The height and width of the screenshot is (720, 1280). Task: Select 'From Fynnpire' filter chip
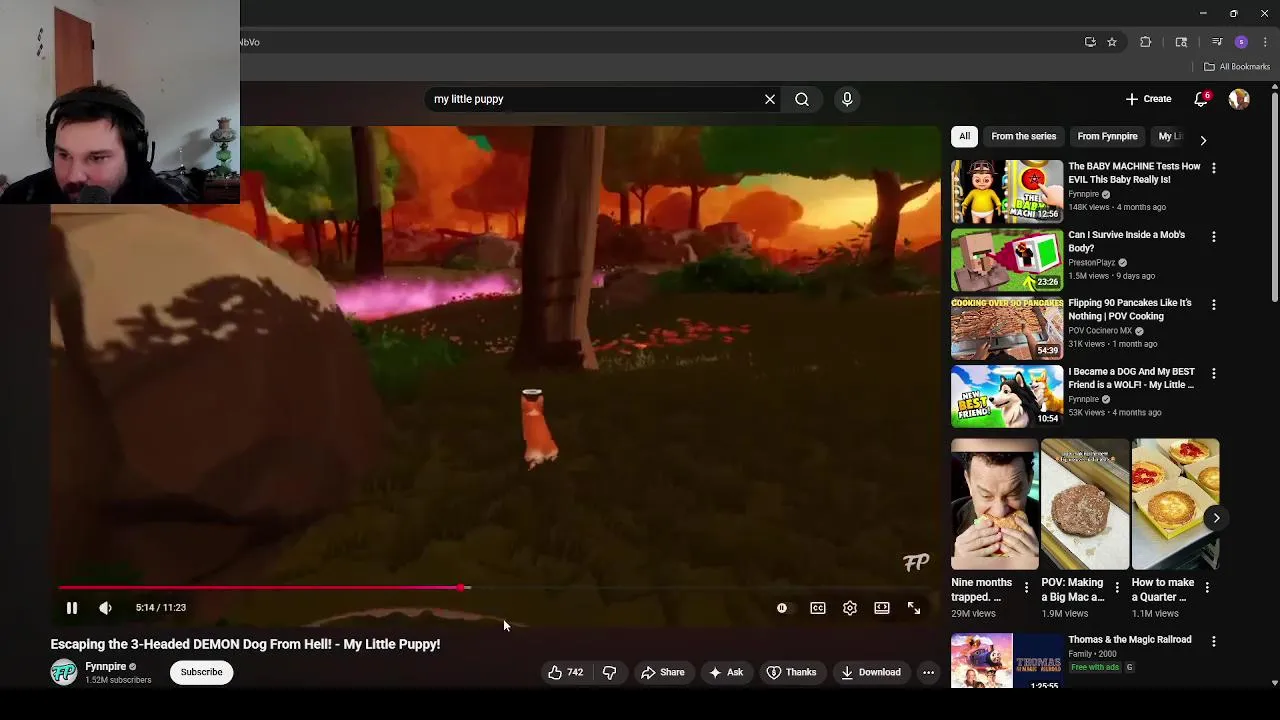pyautogui.click(x=1107, y=136)
